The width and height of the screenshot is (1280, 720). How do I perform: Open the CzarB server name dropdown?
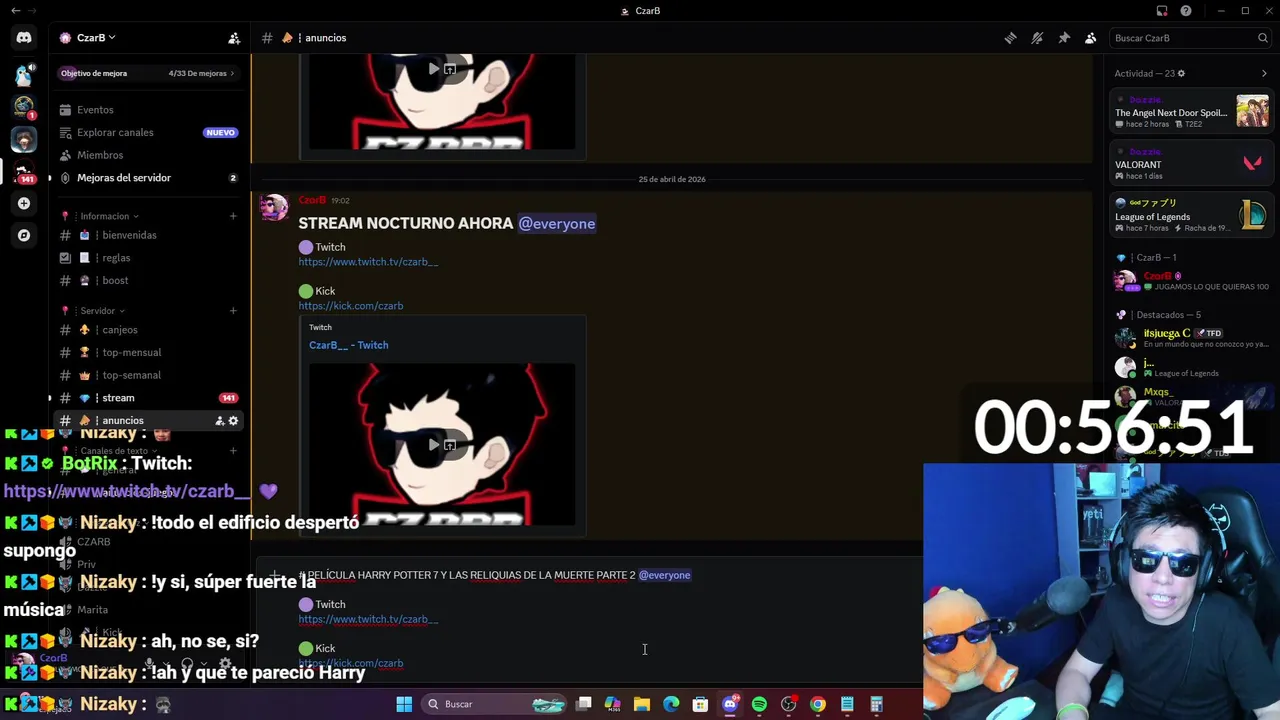tap(88, 38)
